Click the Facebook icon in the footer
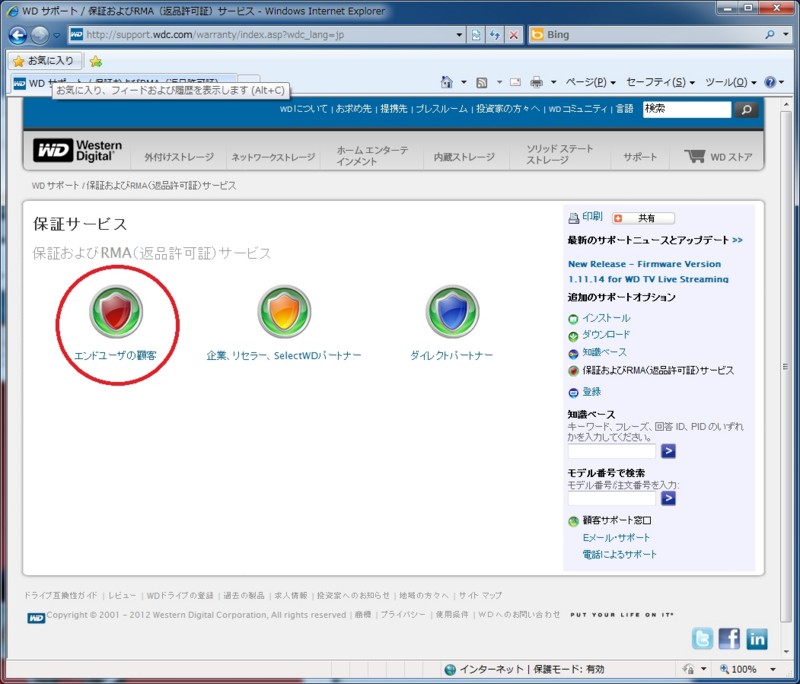This screenshot has height=684, width=800. [x=729, y=638]
